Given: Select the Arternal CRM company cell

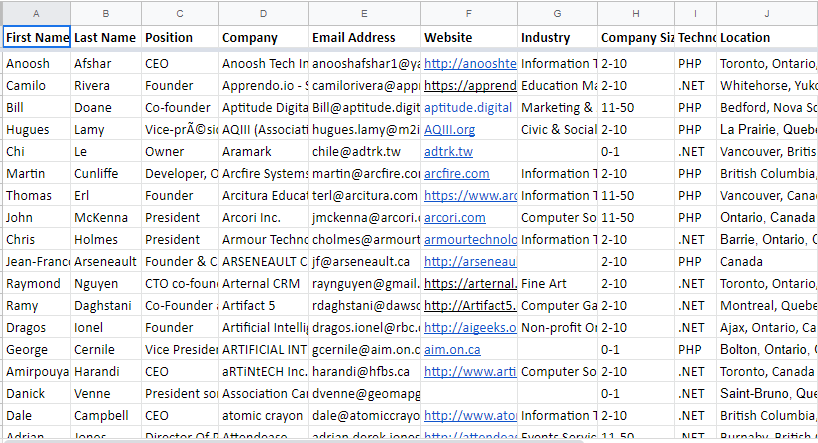Looking at the screenshot, I should click(263, 283).
